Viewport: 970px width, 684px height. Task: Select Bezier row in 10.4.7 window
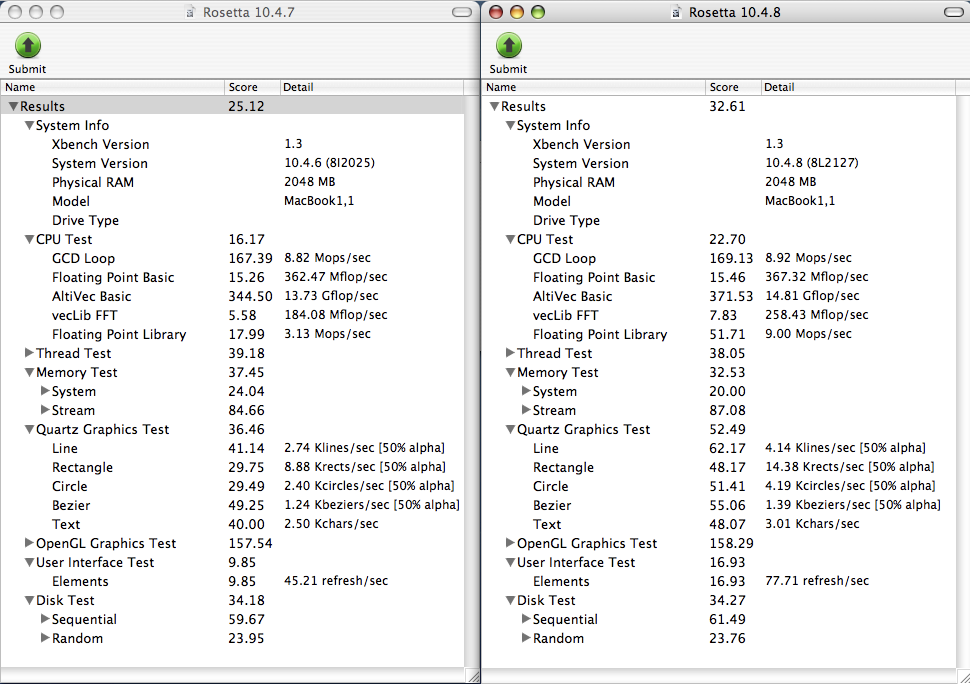(x=232, y=505)
